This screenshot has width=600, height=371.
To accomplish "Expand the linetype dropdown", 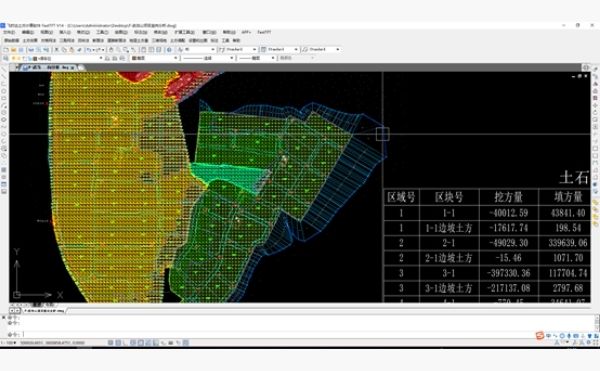I will pos(209,58).
